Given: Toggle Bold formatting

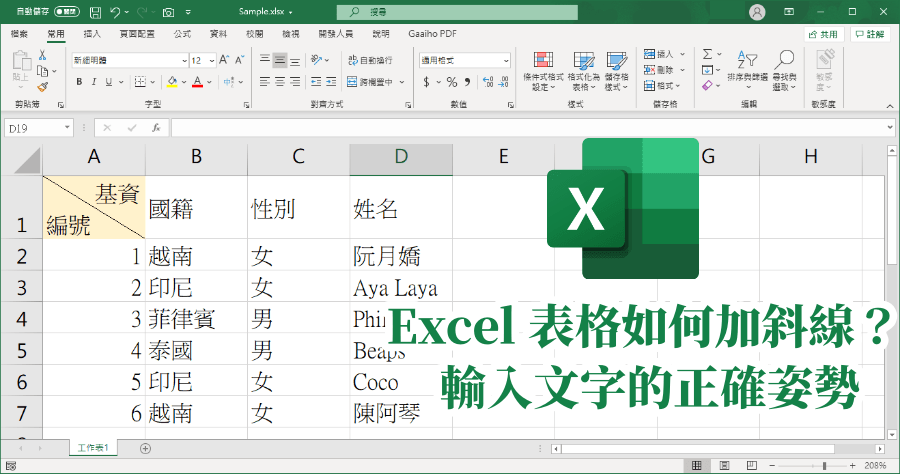Looking at the screenshot, I should coord(79,82).
